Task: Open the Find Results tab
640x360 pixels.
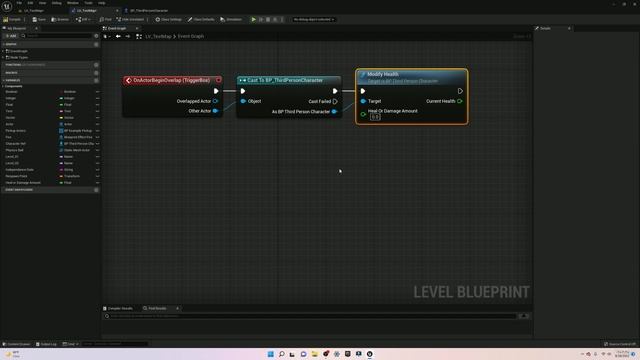Action: click(x=157, y=309)
